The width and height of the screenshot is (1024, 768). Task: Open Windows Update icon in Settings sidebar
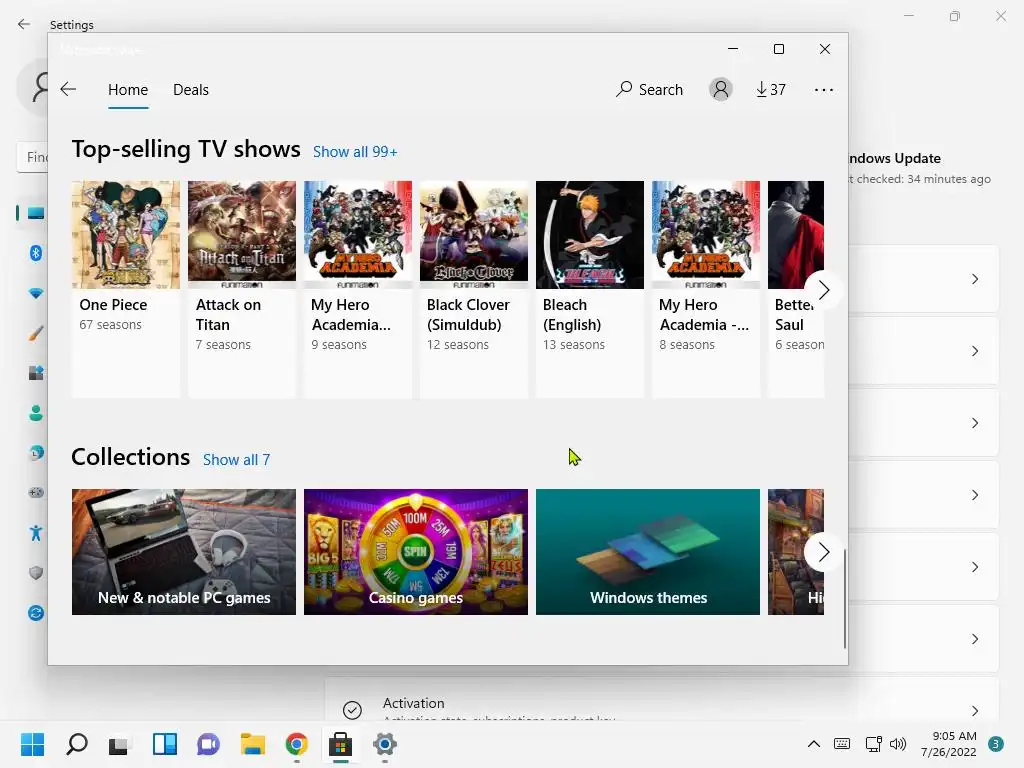coord(36,613)
